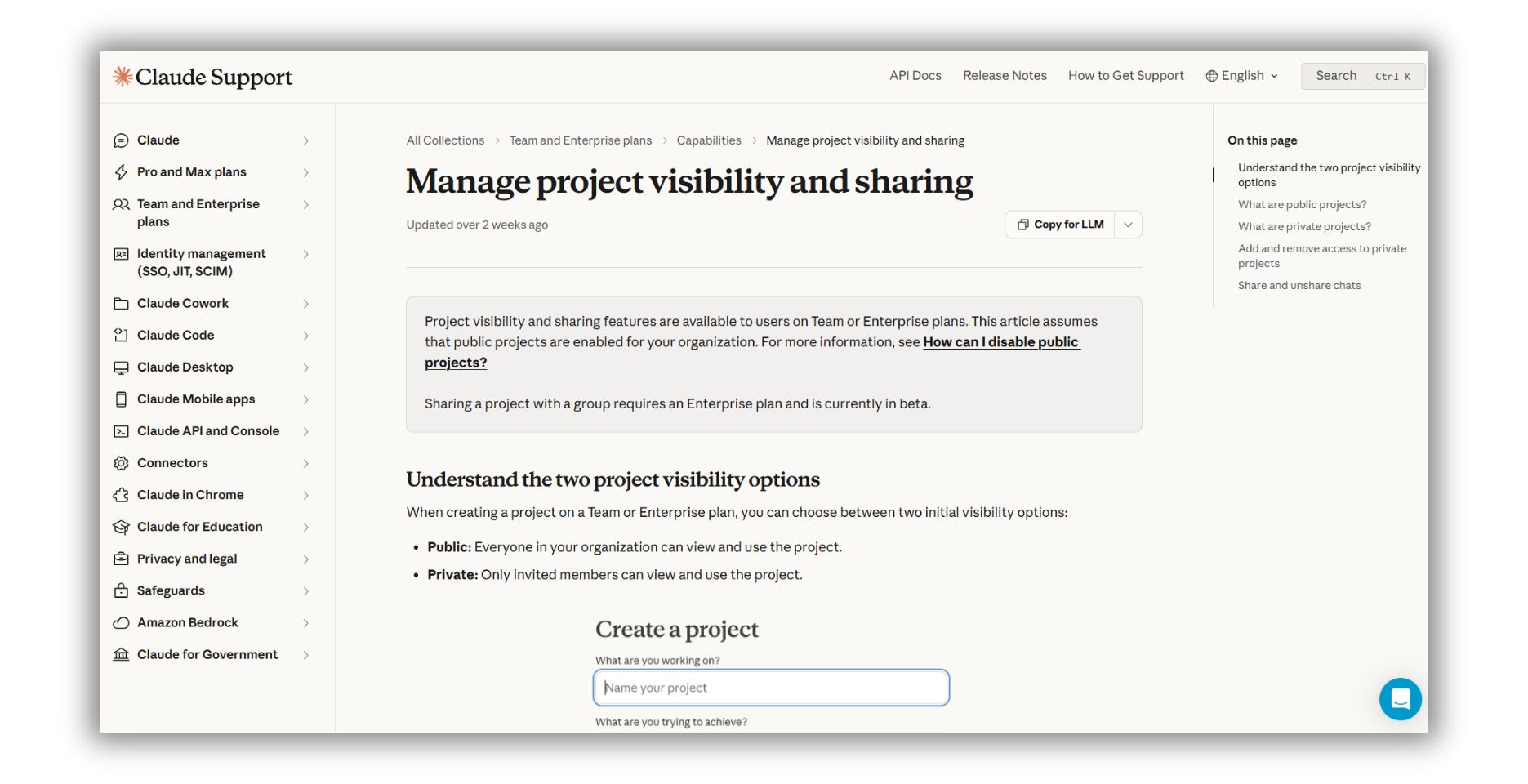Expand the Safeguards section chevron
This screenshot has height=784, width=1528.
(x=305, y=590)
